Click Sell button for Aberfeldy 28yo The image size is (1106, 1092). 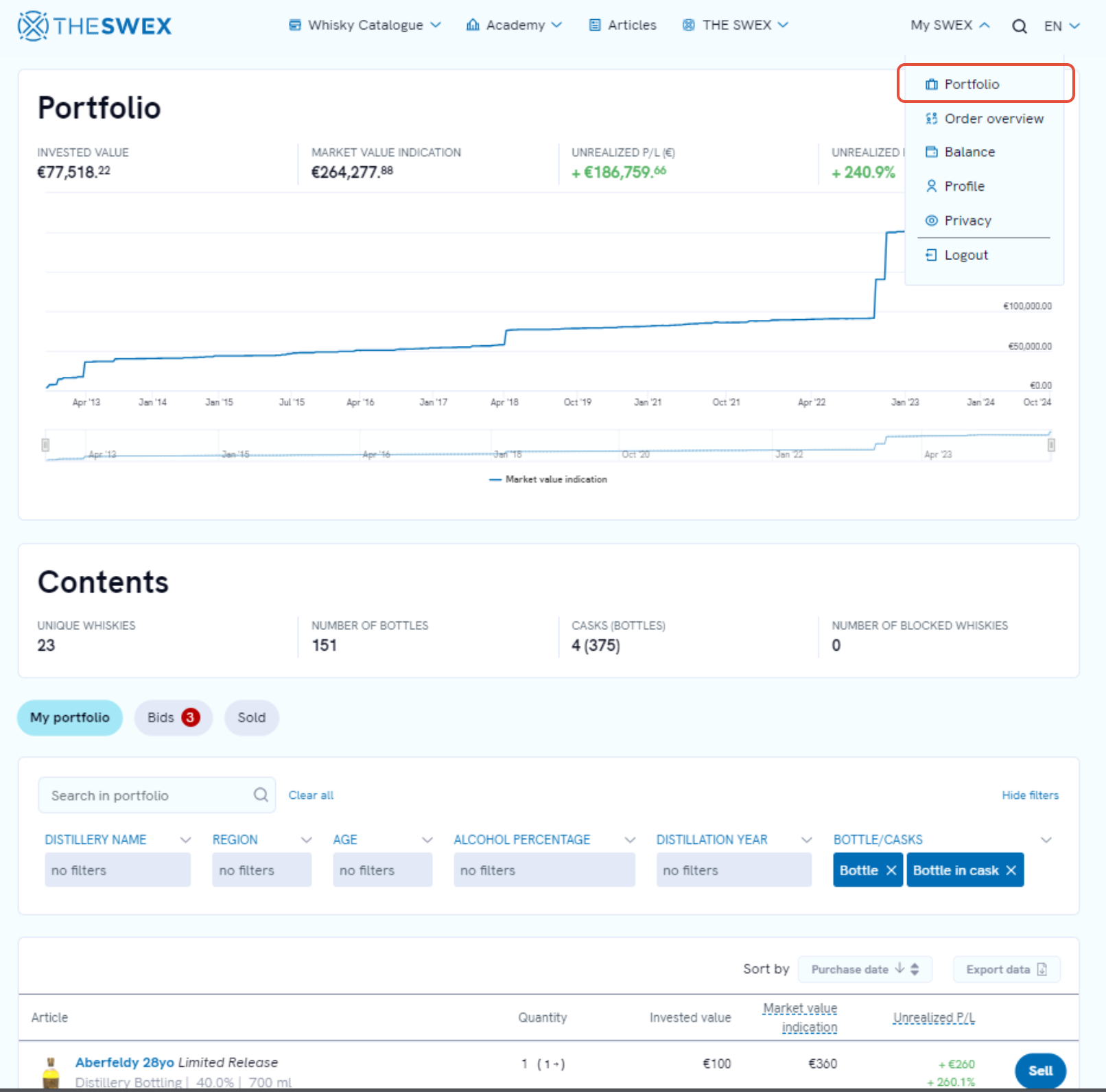[x=1040, y=1071]
